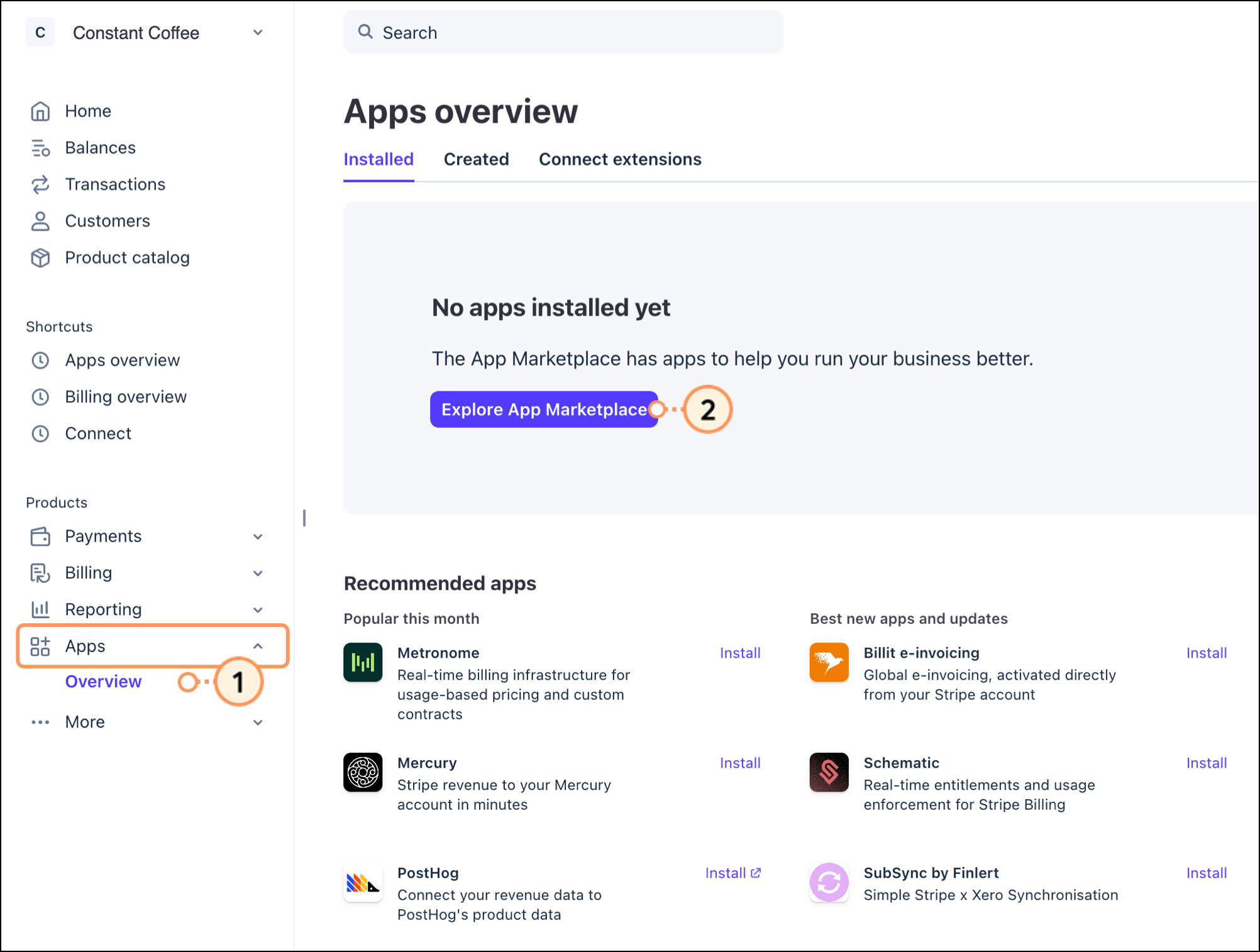
Task: Expand the Payments section chevron
Action: (258, 537)
